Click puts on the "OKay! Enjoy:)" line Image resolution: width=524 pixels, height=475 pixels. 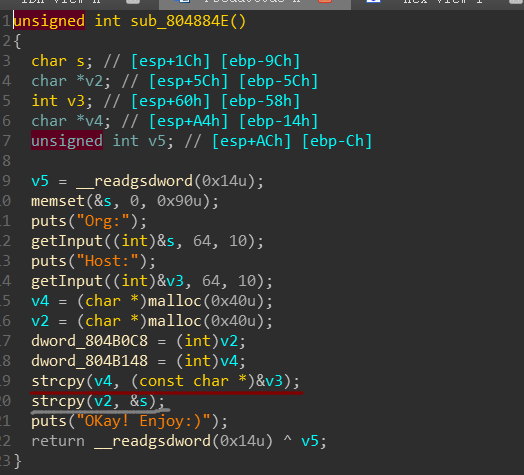(x=49, y=422)
